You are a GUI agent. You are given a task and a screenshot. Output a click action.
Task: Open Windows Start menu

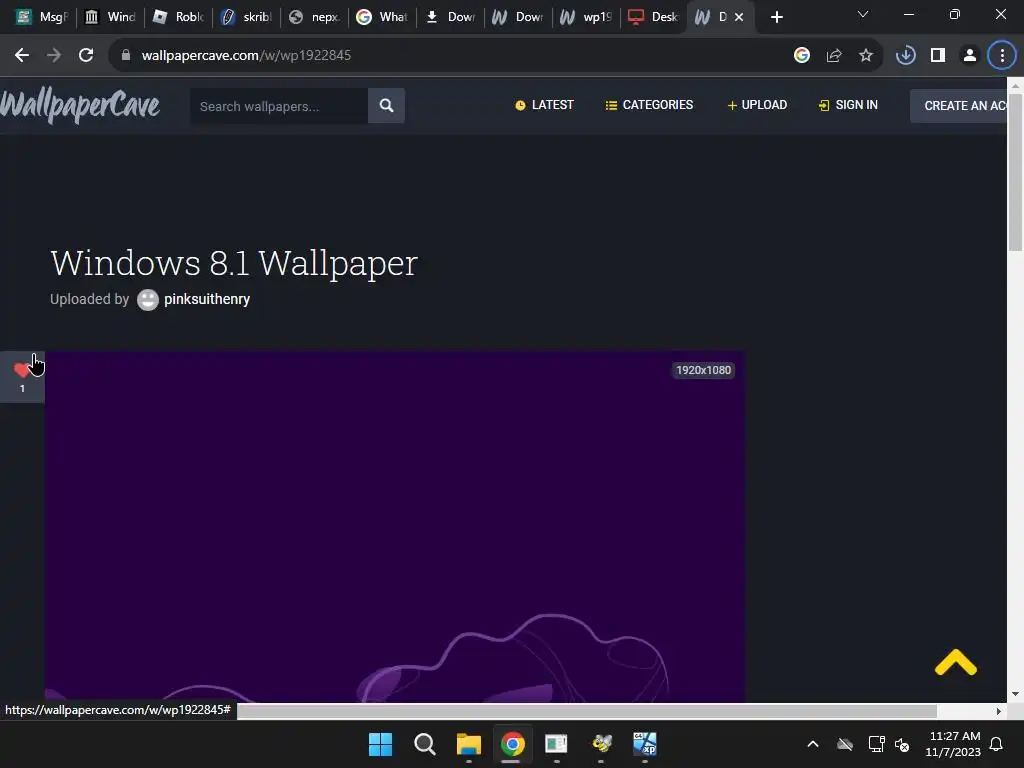click(380, 744)
